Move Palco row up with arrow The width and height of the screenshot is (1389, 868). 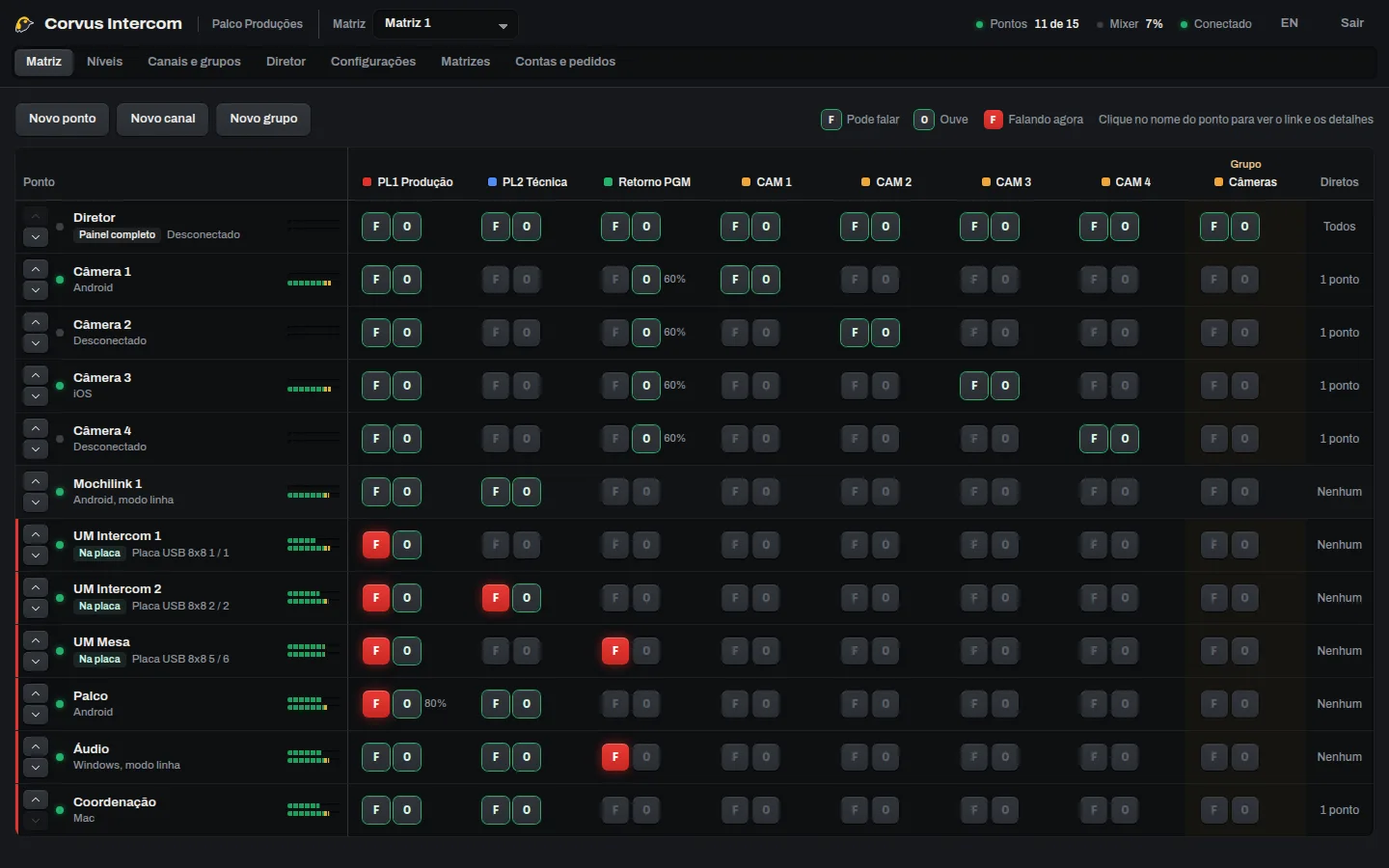pyautogui.click(x=35, y=693)
